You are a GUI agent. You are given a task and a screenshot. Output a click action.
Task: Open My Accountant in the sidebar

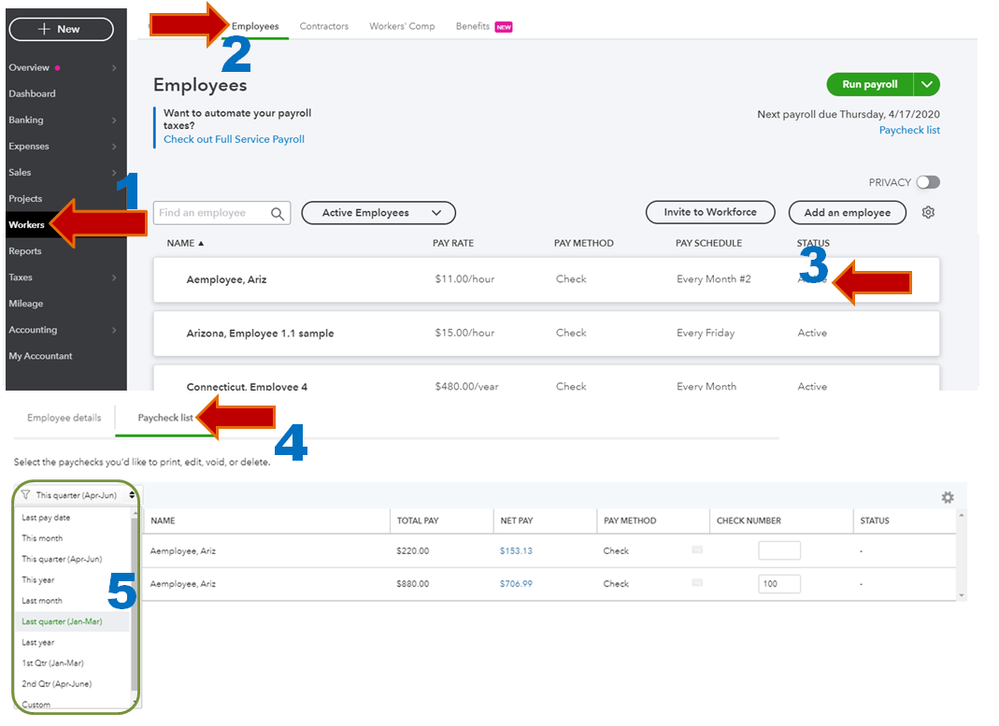pos(40,356)
